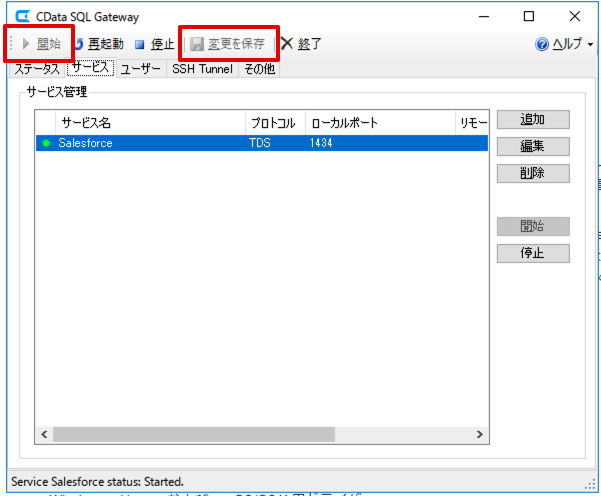The width and height of the screenshot is (601, 496).
Task: Click the 1434 local port cell
Action: (x=321, y=143)
